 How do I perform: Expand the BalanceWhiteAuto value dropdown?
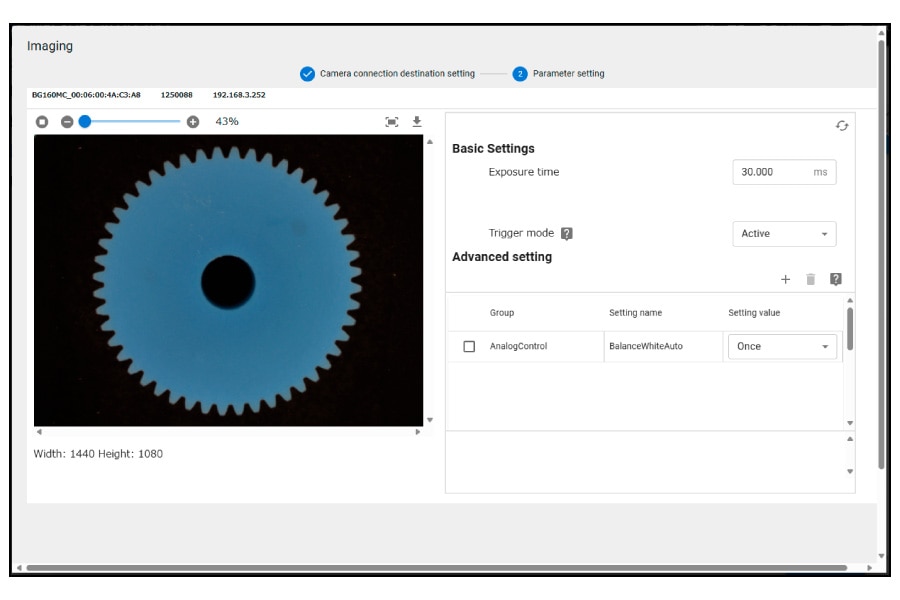(x=781, y=347)
